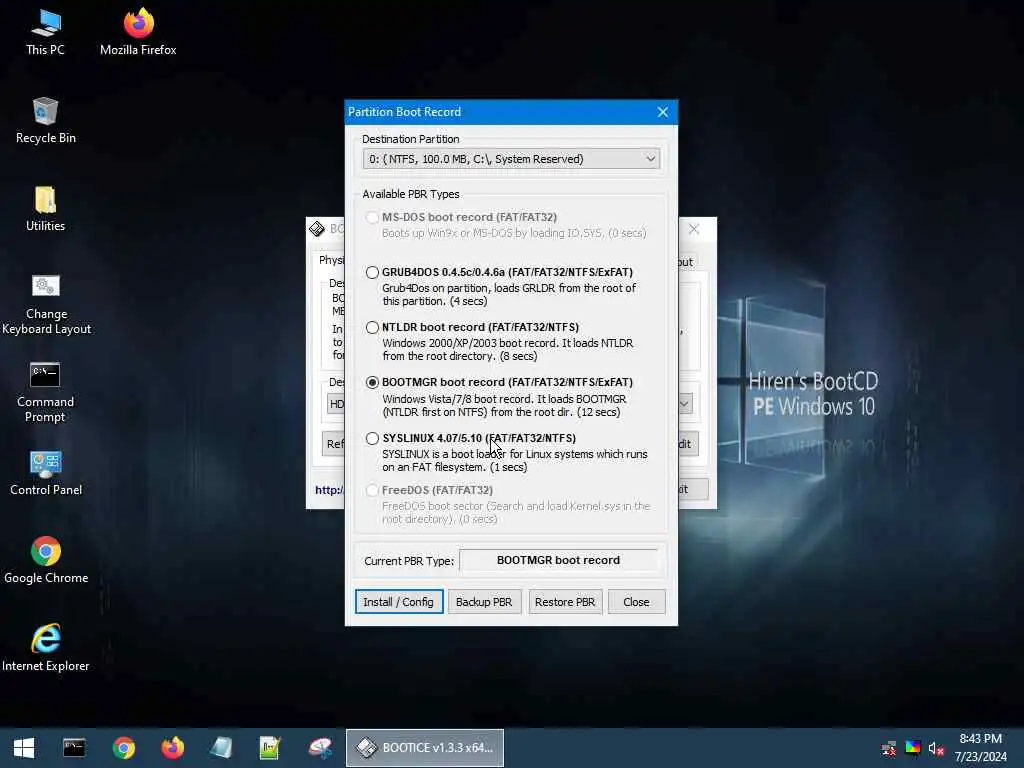Switch to BOOTICE v1.3.3 taskbar window

pyautogui.click(x=424, y=748)
